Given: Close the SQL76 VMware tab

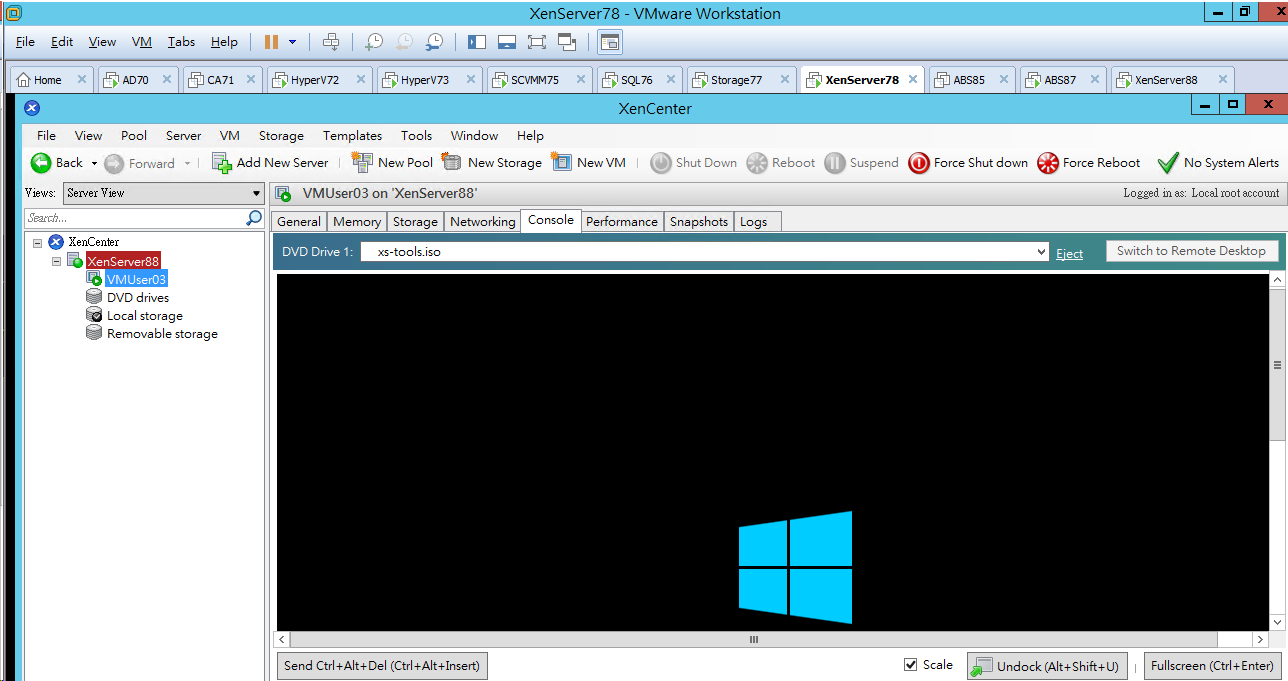Looking at the screenshot, I should coord(670,80).
